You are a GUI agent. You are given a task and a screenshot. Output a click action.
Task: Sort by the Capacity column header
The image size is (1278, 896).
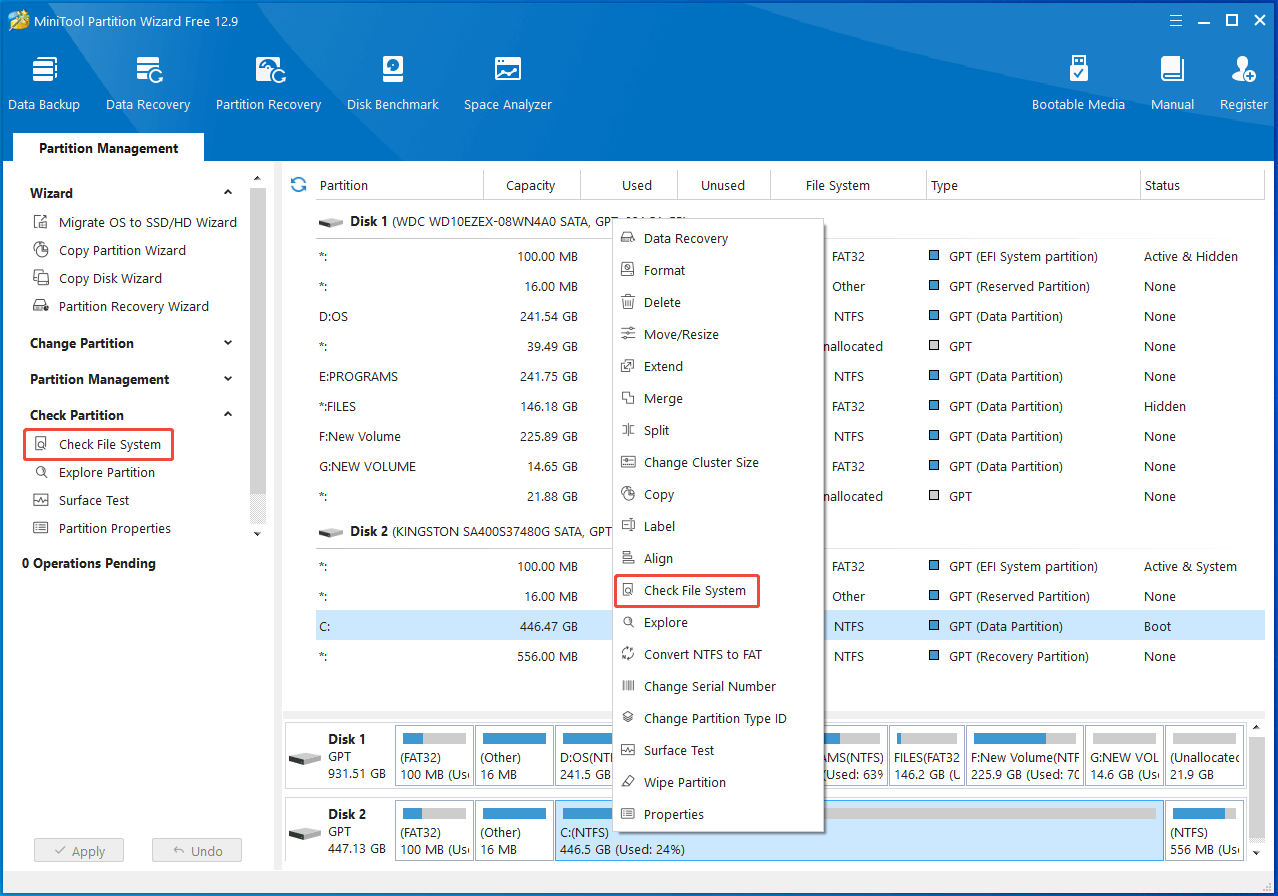point(531,185)
